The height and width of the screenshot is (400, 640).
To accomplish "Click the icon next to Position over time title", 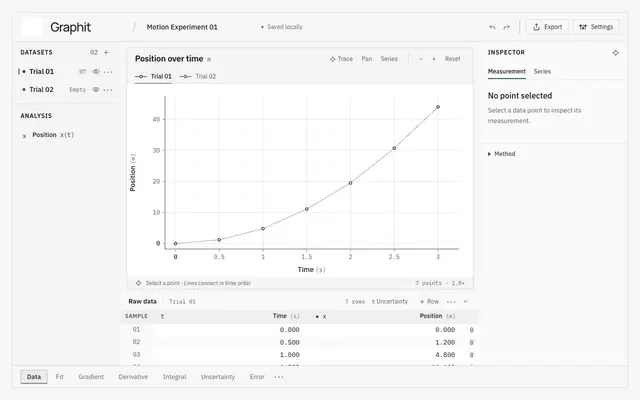I will pos(209,60).
